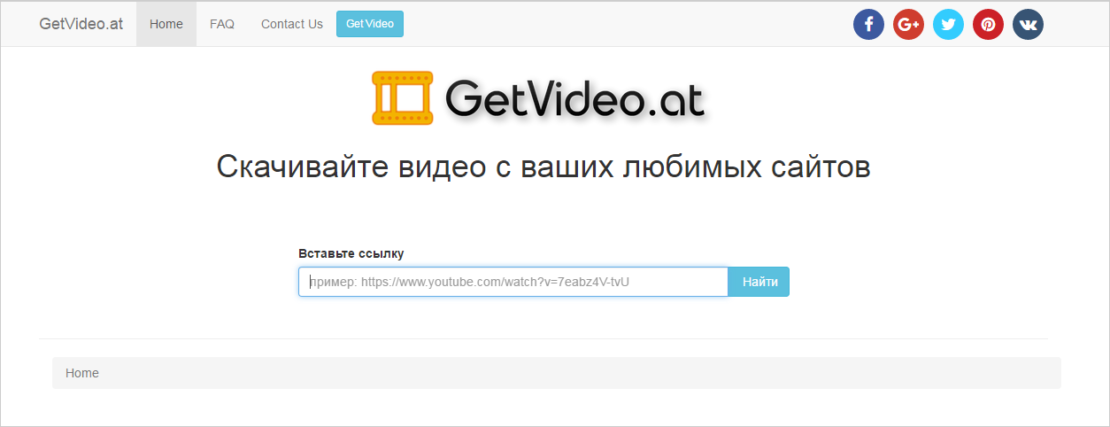Click the Home breadcrumb entry

(82, 373)
